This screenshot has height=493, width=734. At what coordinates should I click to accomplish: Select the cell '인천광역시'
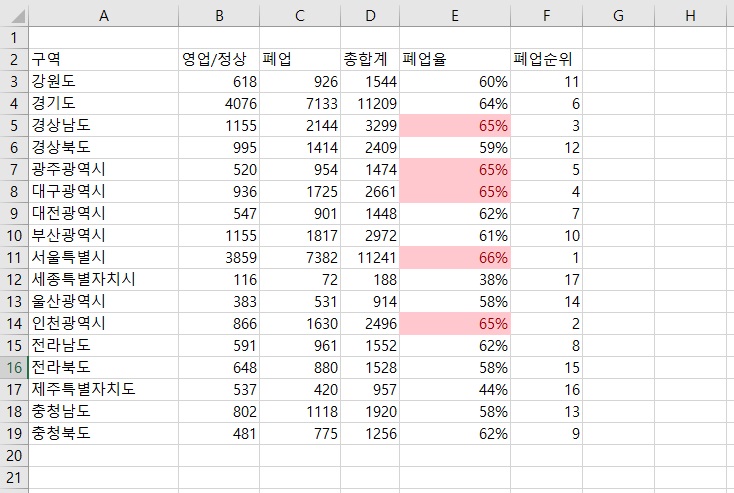point(103,324)
